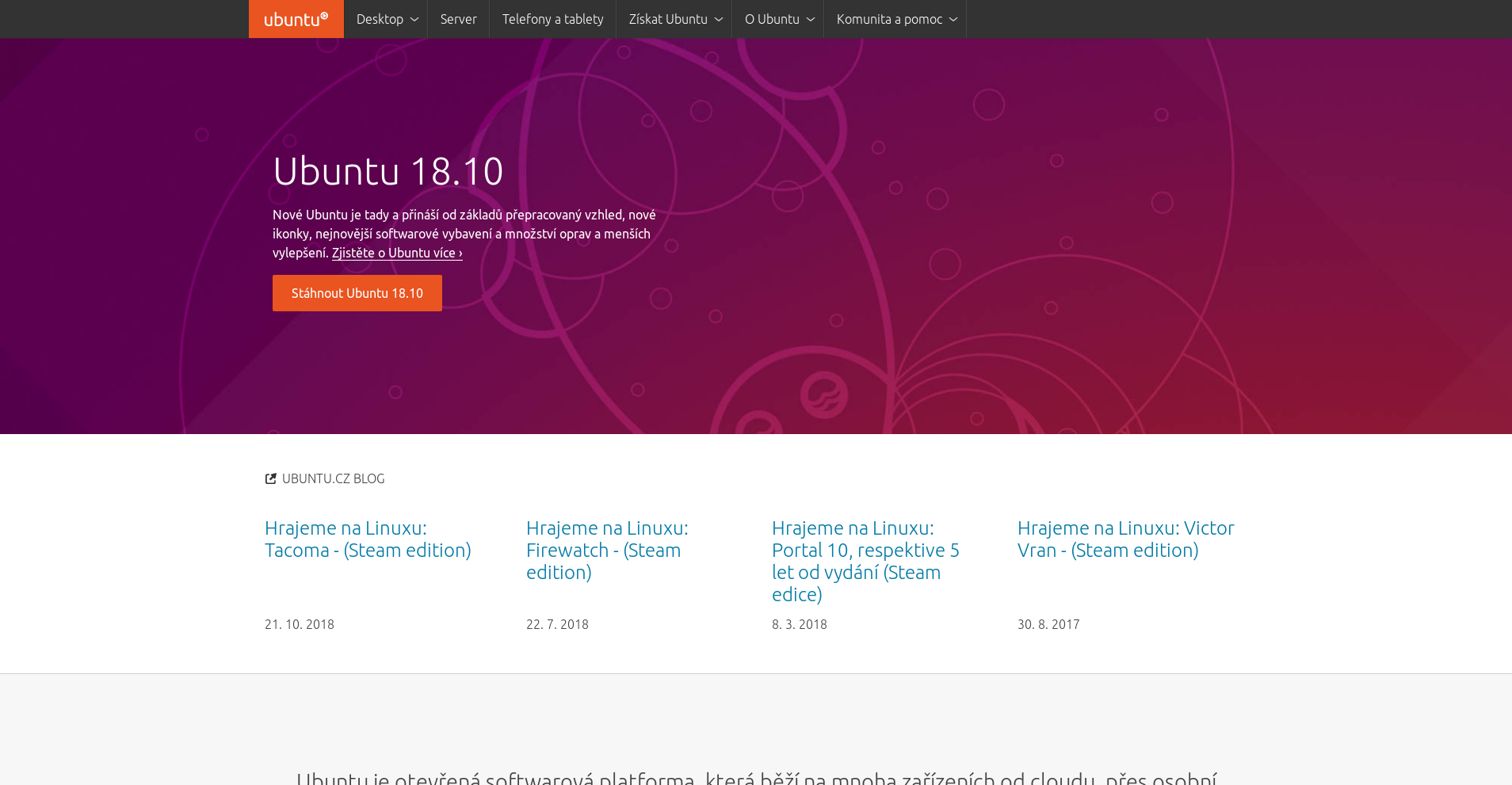Click the paragraph starting "Nové Ubuntu je tady"
Viewport: 1512px width, 785px height.
click(464, 234)
